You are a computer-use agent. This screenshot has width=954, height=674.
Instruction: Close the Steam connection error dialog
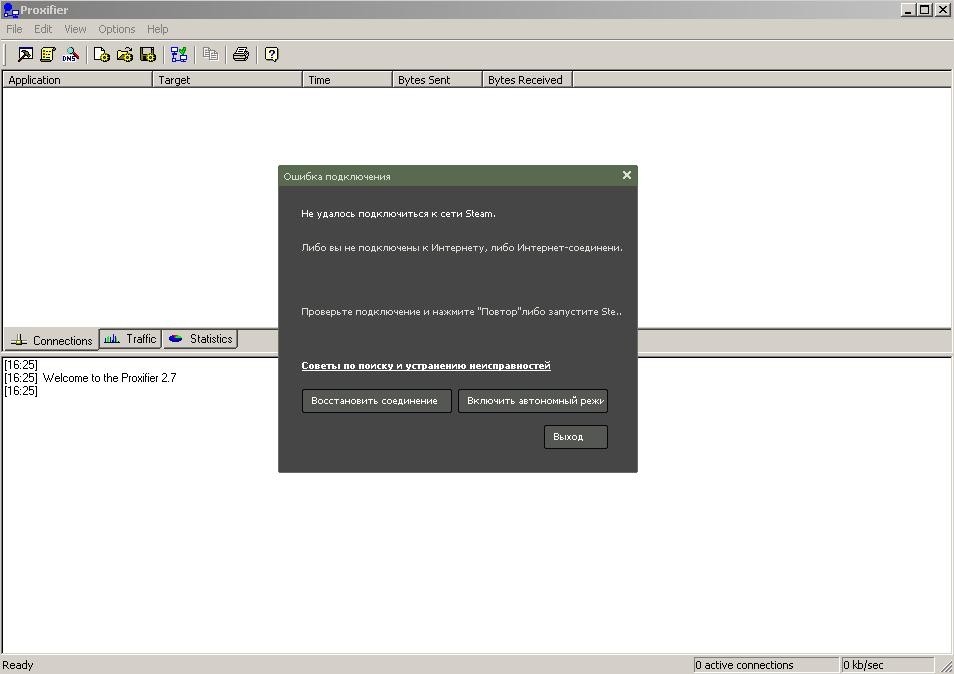click(627, 175)
